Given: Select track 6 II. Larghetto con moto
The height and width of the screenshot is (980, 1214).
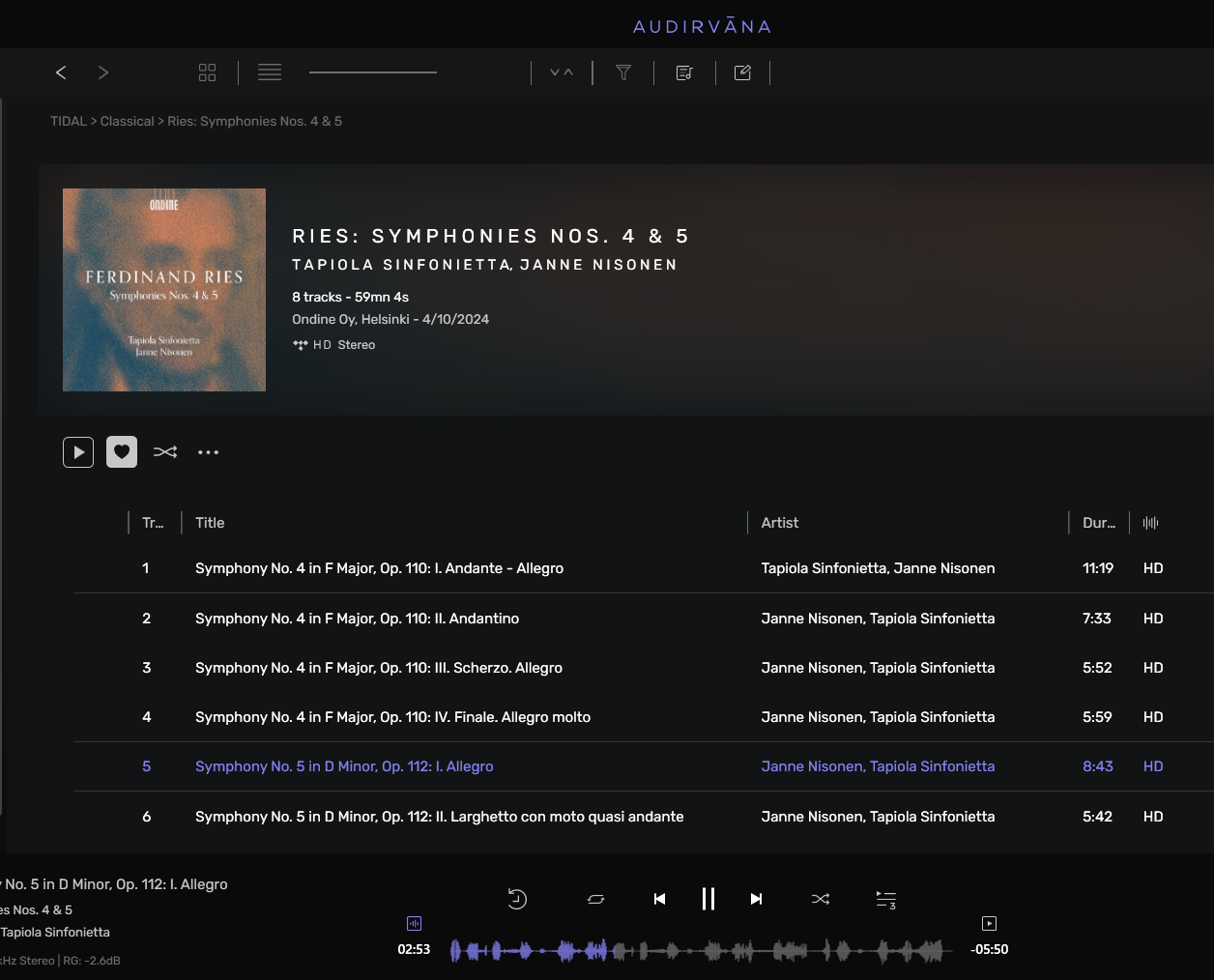Looking at the screenshot, I should coord(439,817).
